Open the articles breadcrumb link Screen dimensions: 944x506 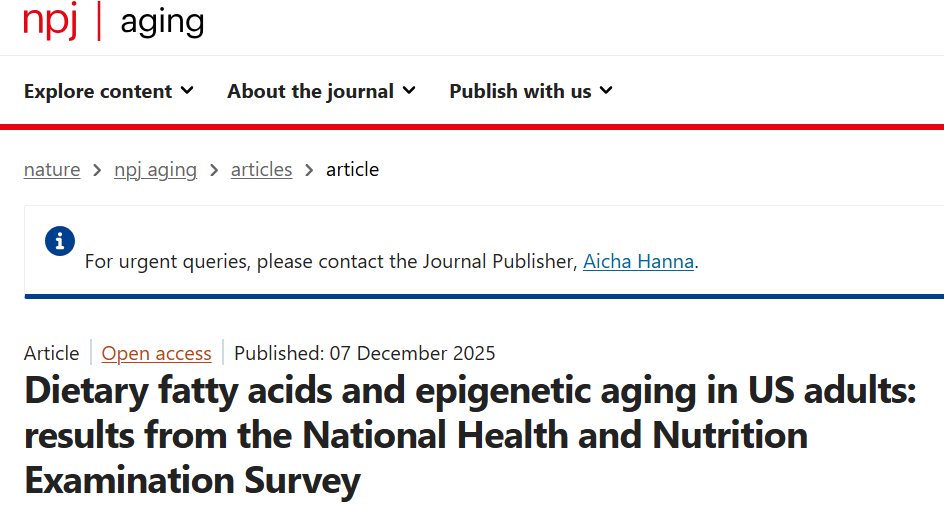click(261, 170)
